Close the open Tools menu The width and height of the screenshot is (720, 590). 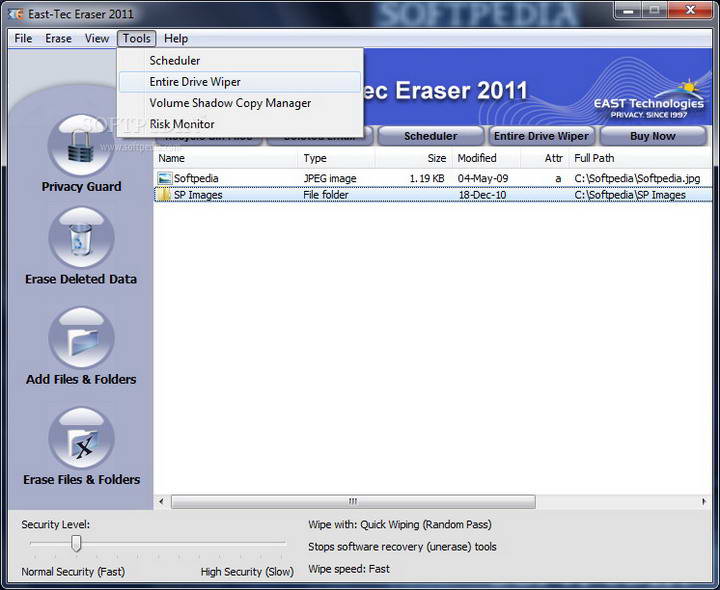(x=136, y=39)
